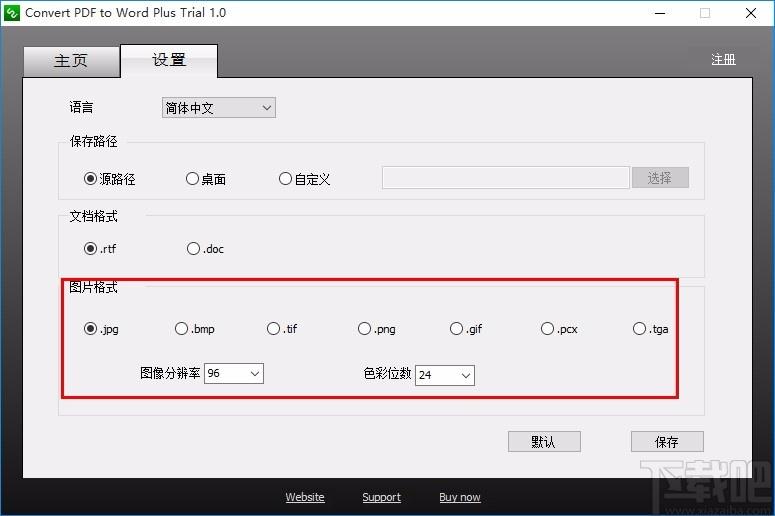The image size is (775, 516).
Task: Select .jpg image format
Action: click(x=101, y=329)
